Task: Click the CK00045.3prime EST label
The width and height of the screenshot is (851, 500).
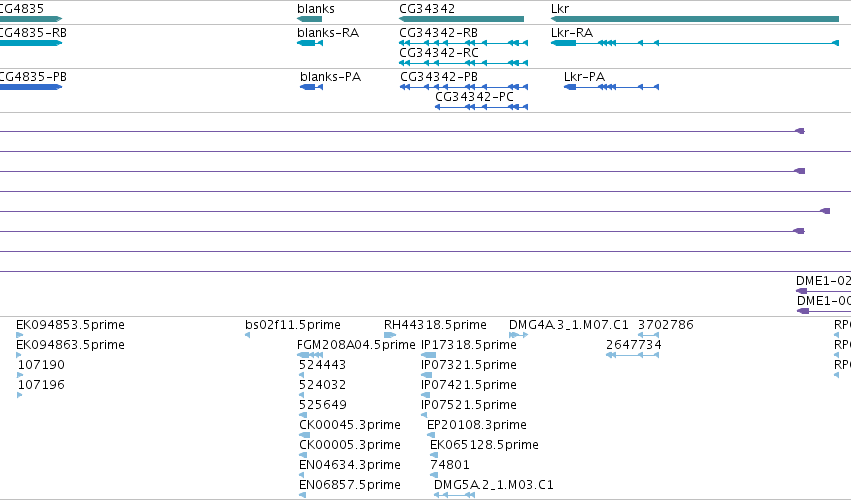Action: tap(350, 425)
